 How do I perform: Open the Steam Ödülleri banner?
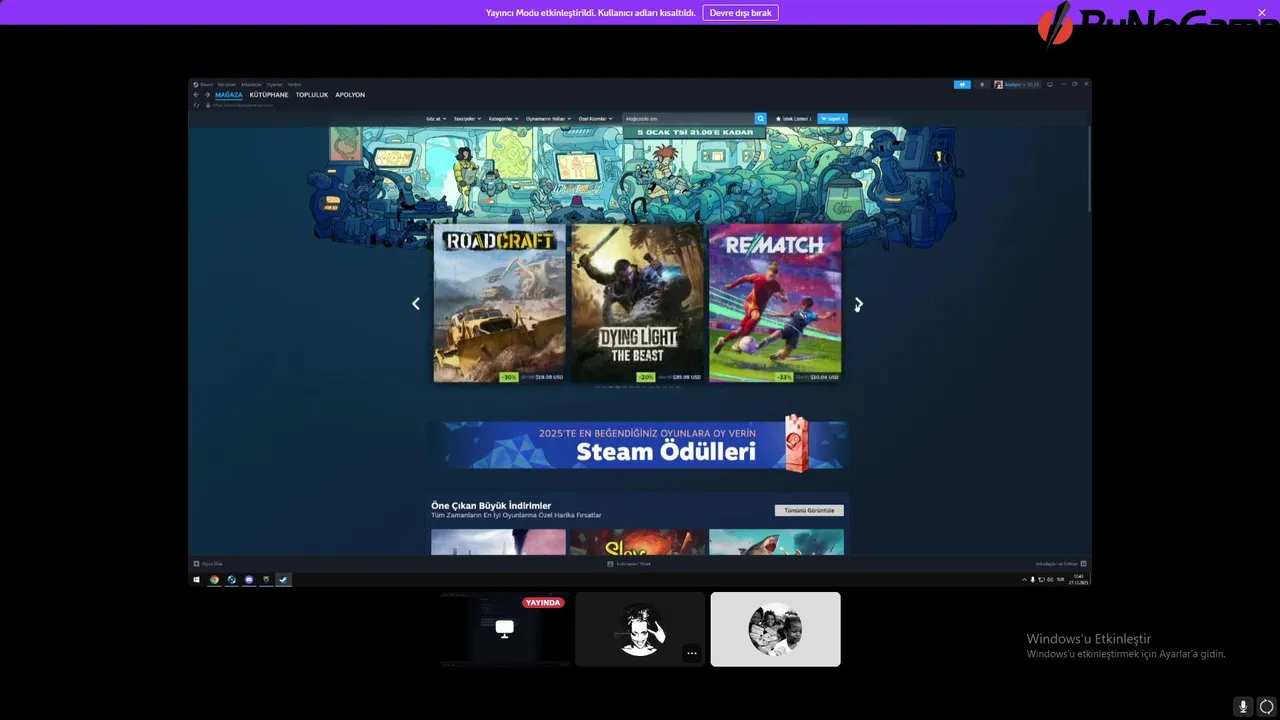pos(639,444)
